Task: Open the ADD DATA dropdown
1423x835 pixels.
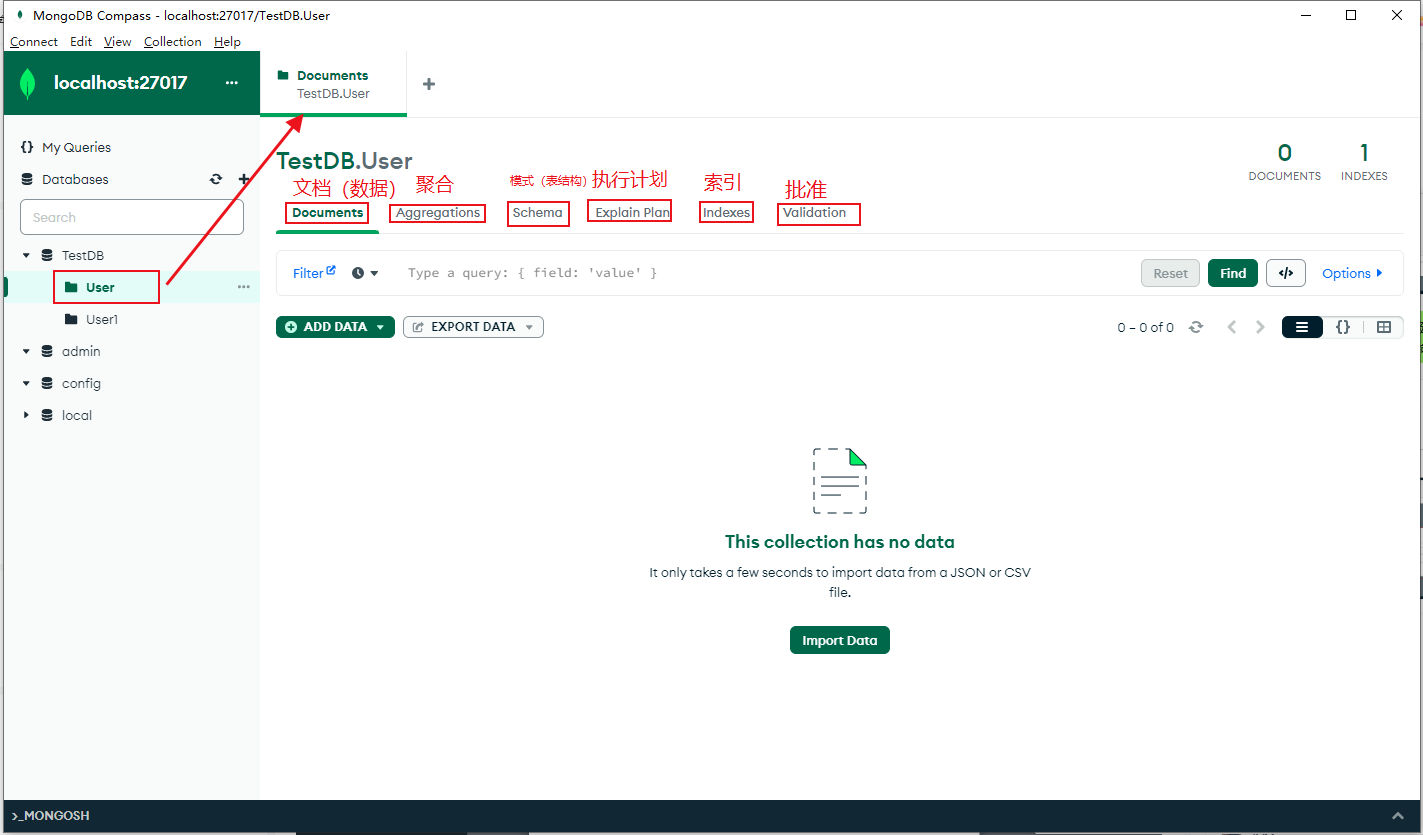Action: point(336,327)
